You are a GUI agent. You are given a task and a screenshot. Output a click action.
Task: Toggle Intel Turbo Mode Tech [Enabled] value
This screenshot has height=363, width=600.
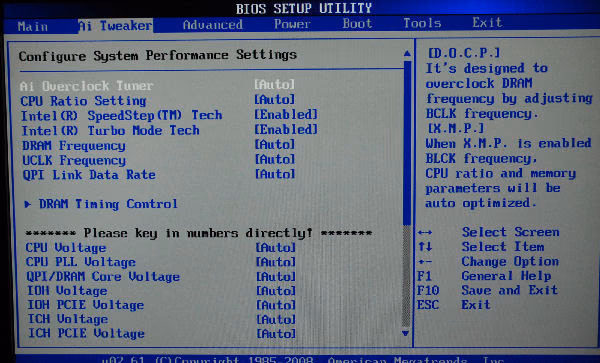point(286,129)
